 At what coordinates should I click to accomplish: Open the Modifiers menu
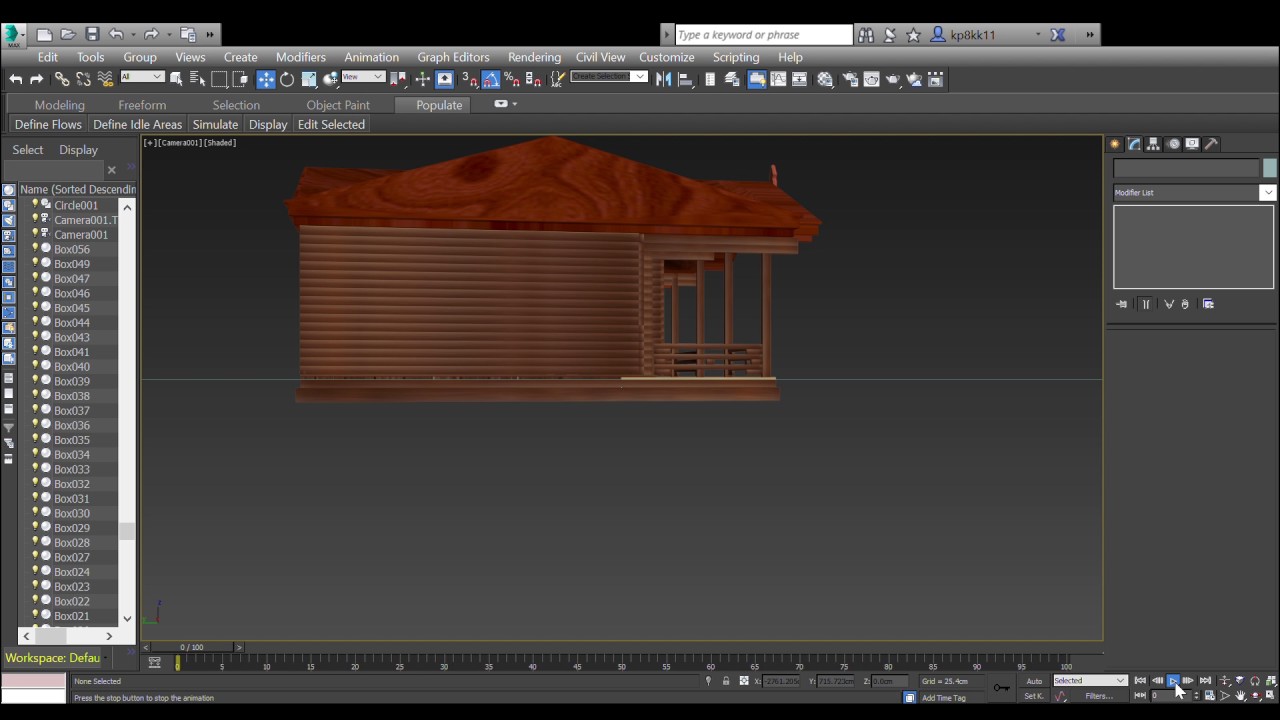301,57
